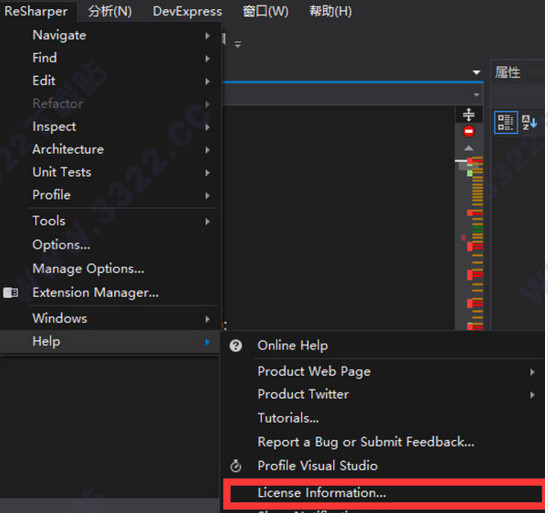Select Profile Visual Studio
This screenshot has width=548, height=513.
click(x=383, y=466)
